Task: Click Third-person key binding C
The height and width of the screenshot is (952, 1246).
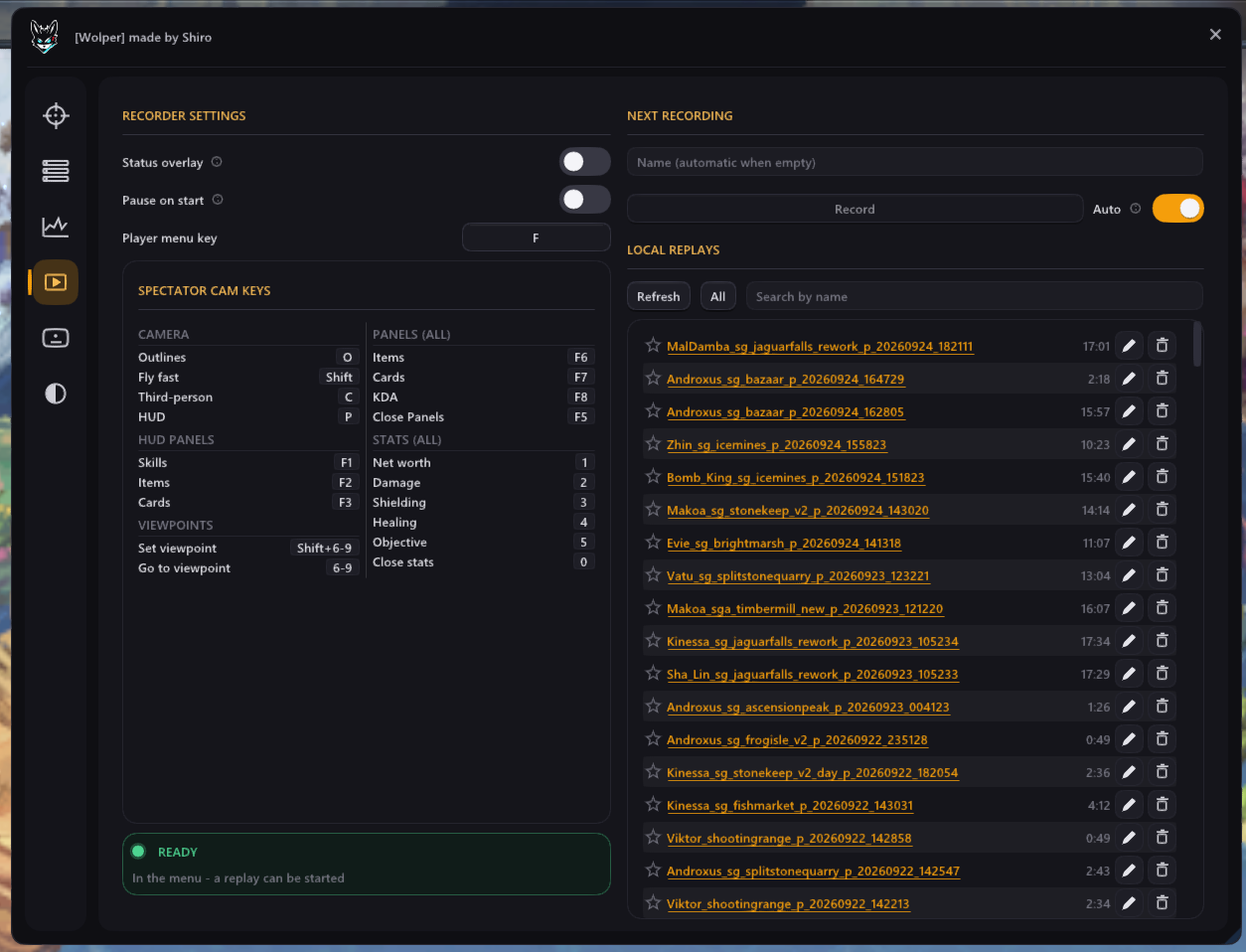Action: 348,397
